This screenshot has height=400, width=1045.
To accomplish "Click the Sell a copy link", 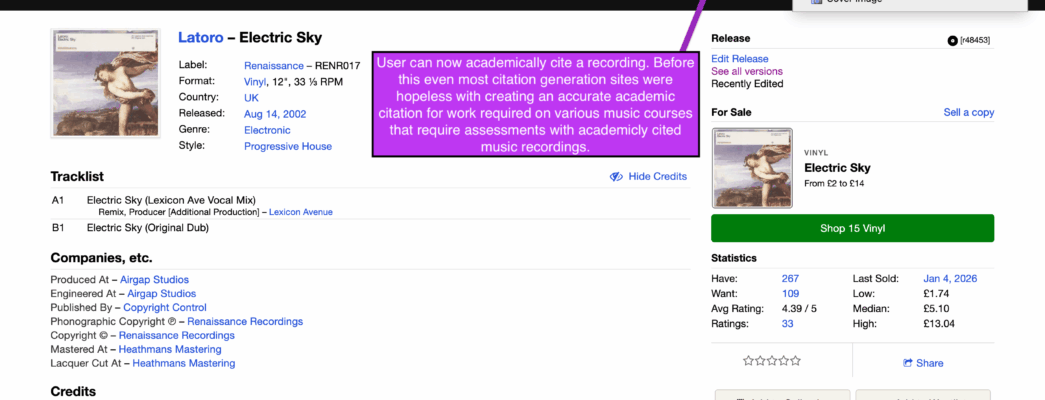I will 968,112.
